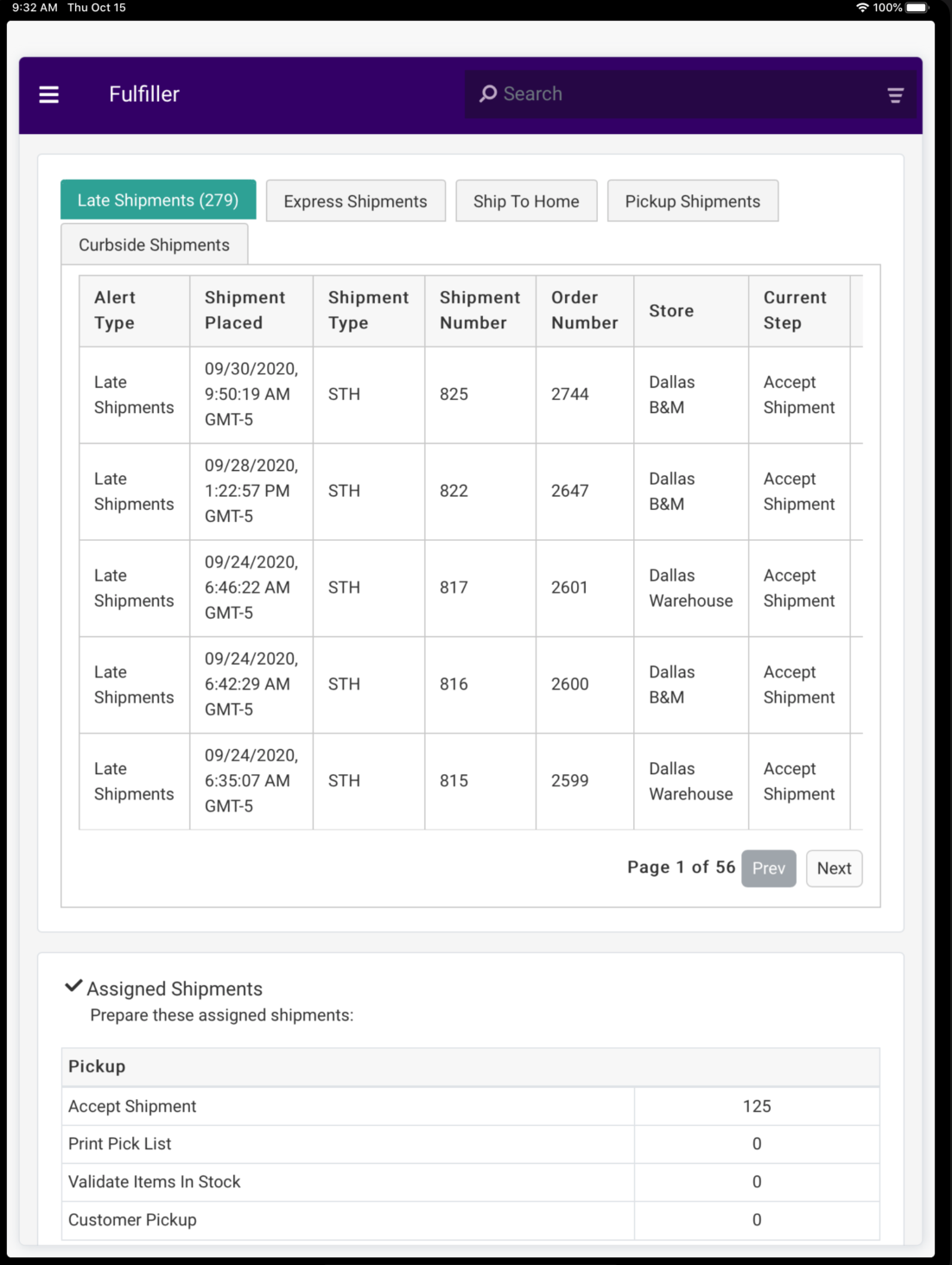Click the Alert Type column header
Image resolution: width=952 pixels, height=1265 pixels.
click(135, 310)
